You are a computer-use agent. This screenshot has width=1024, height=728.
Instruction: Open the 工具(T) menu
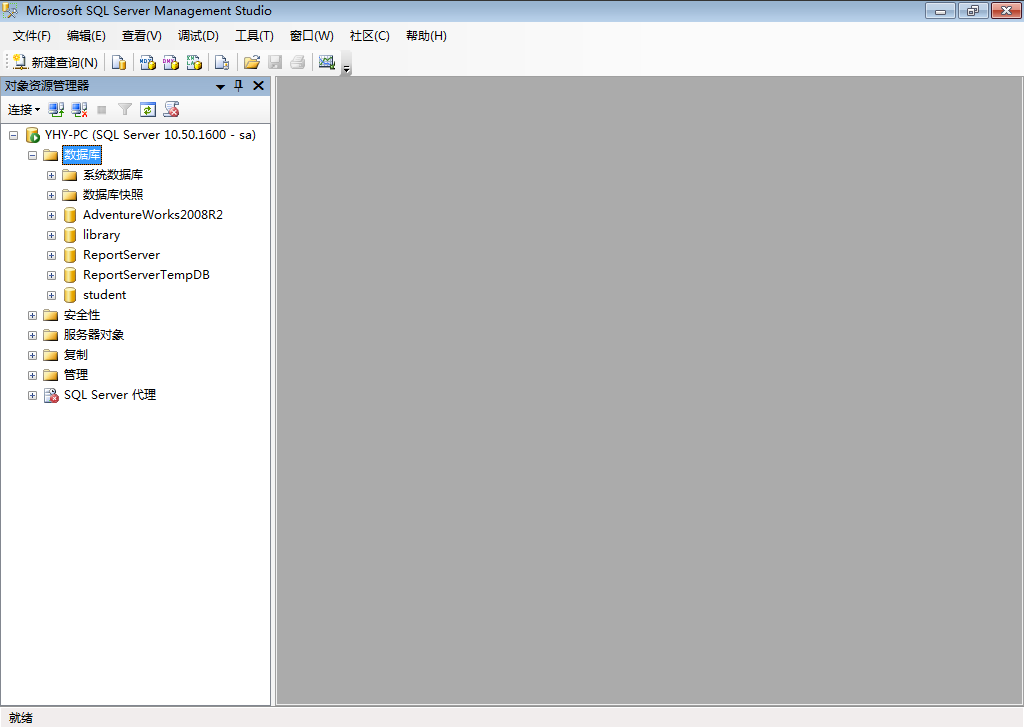254,36
